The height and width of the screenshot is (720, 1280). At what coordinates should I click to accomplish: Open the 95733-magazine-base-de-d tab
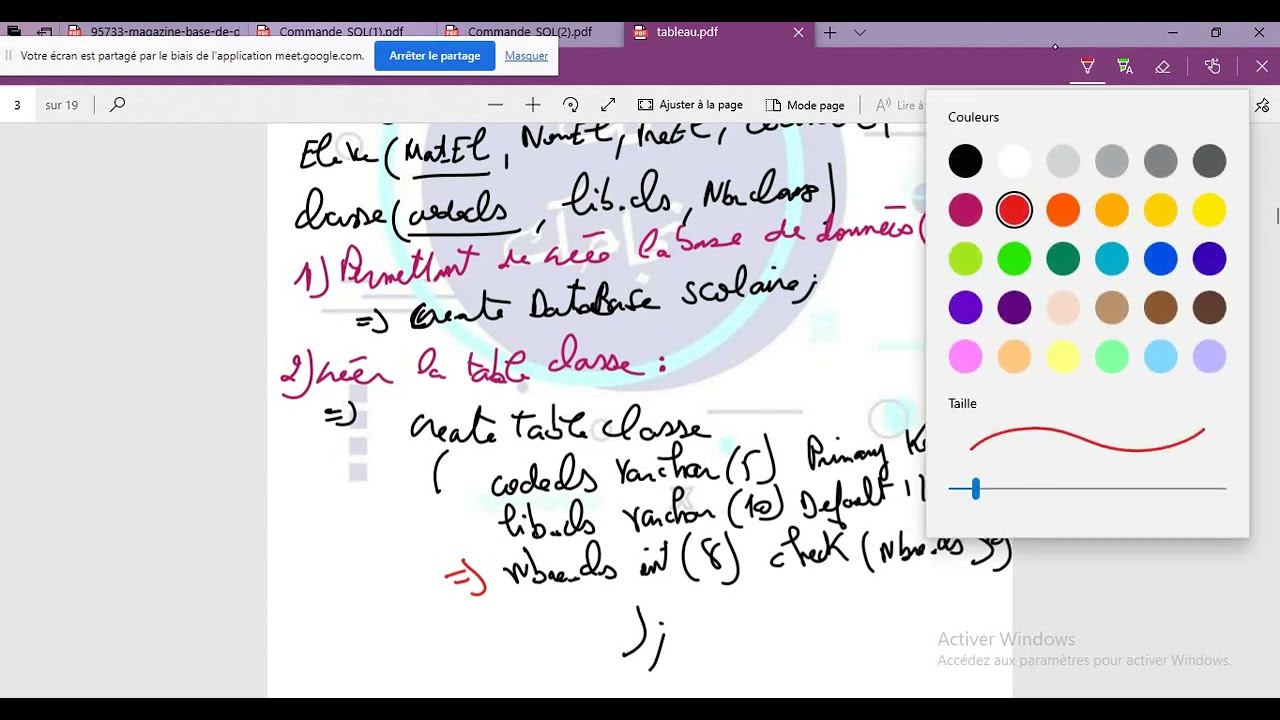point(155,32)
